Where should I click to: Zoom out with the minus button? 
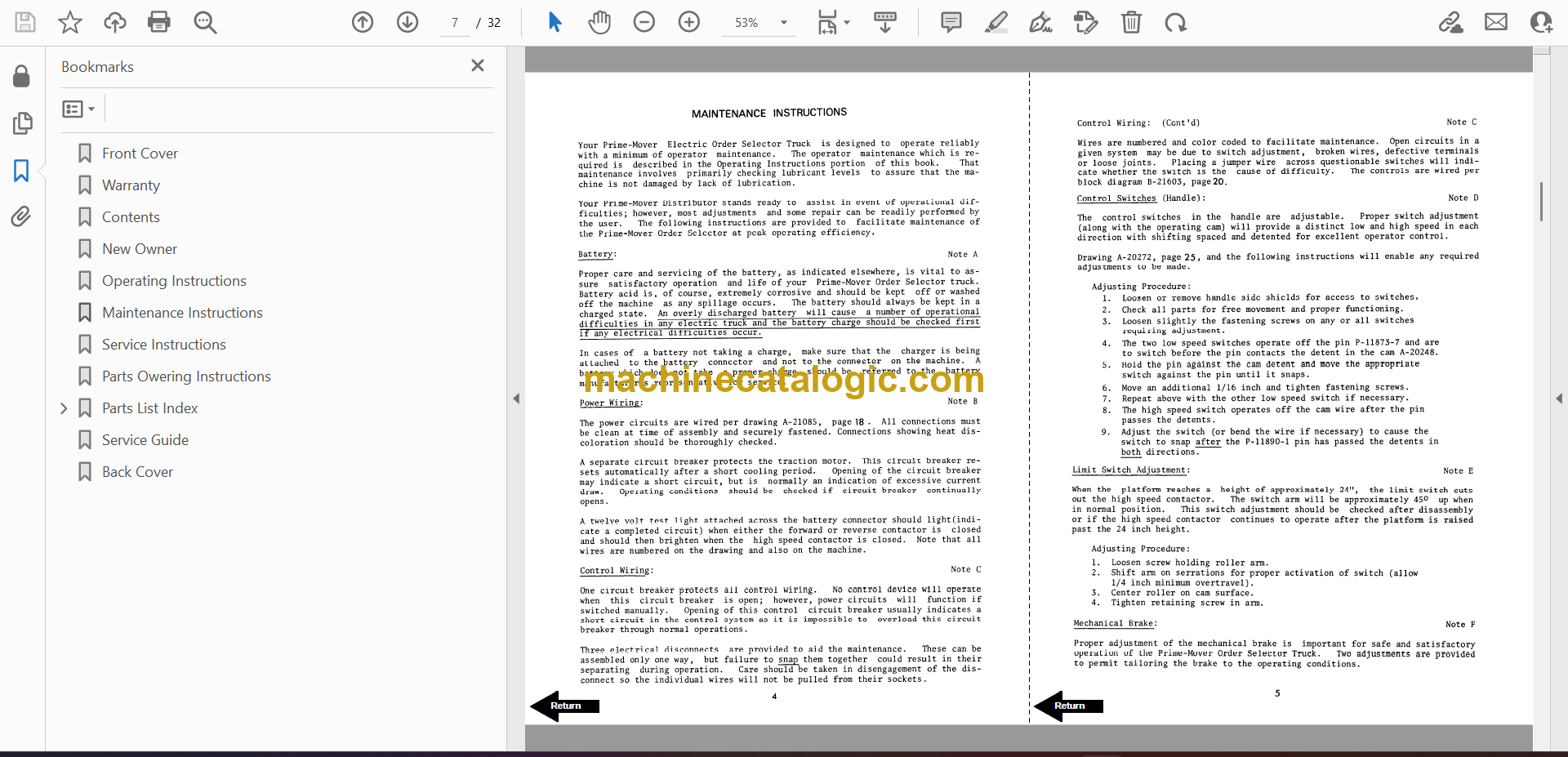click(644, 22)
